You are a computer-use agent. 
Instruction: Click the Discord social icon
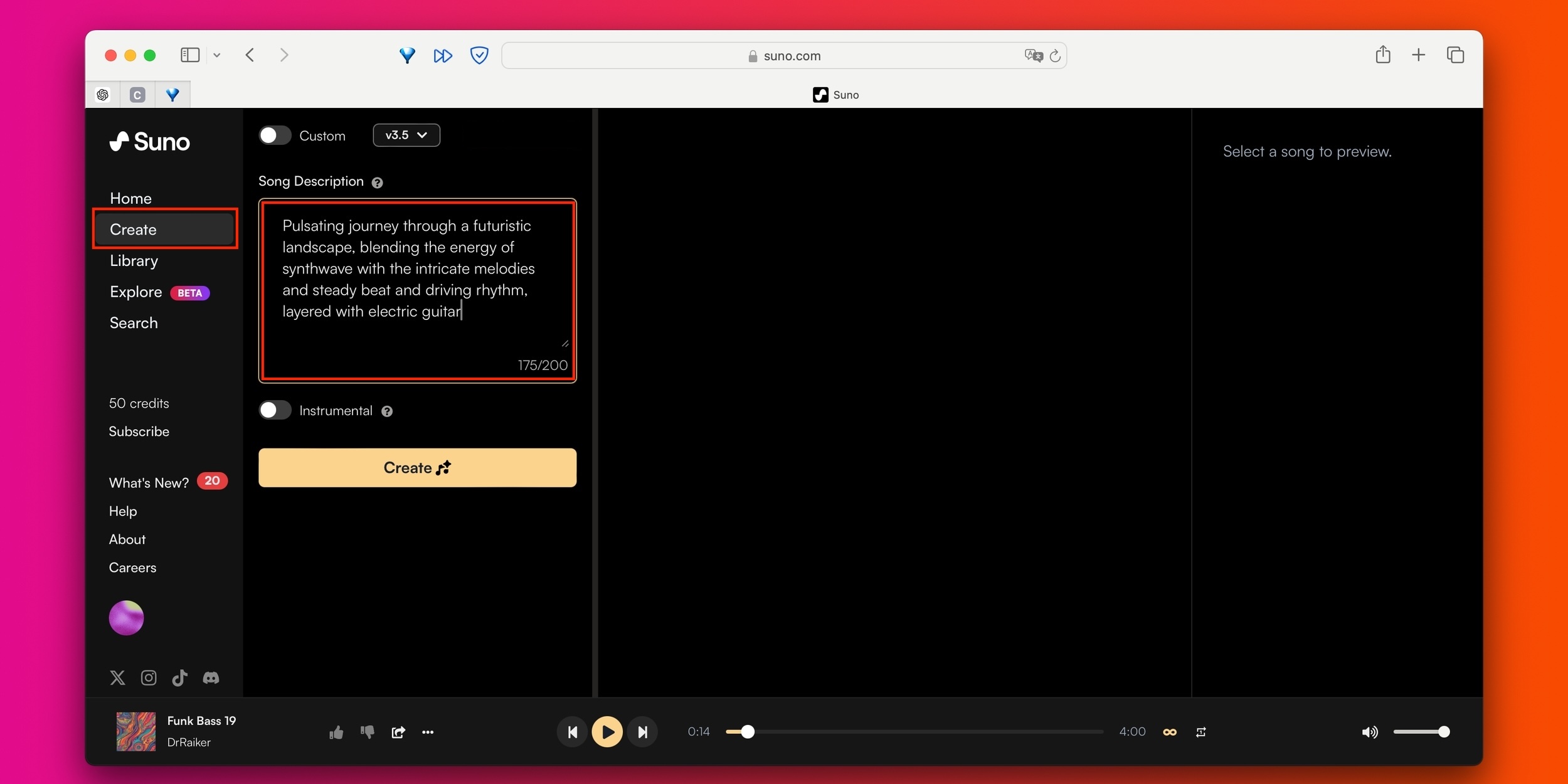211,678
